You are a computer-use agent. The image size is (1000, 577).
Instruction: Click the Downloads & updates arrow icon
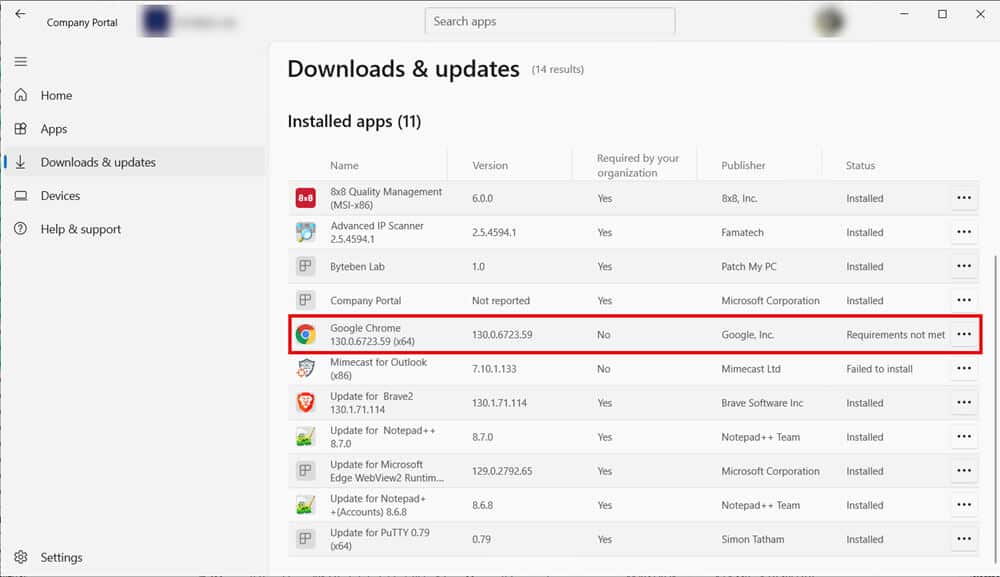coord(20,162)
